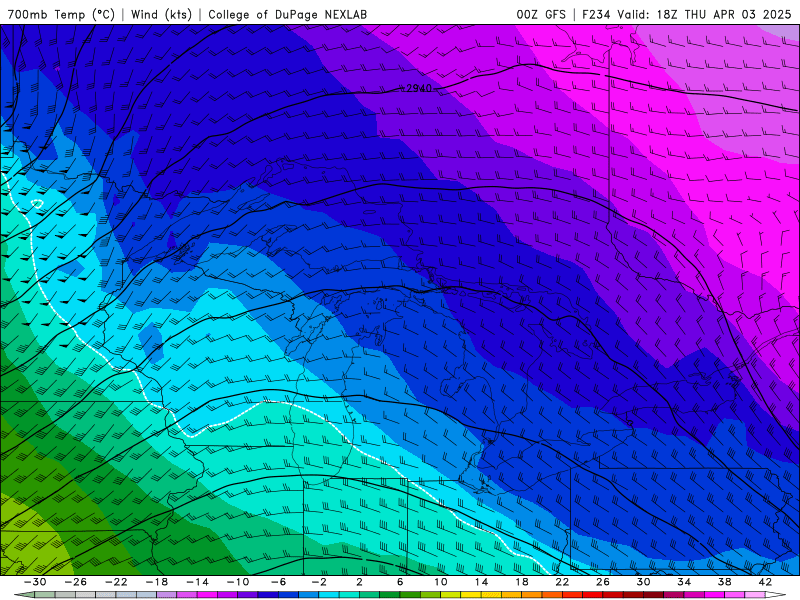This screenshot has width=800, height=600.
Task: Click the color bar's white right arrow end
Action: [776, 595]
